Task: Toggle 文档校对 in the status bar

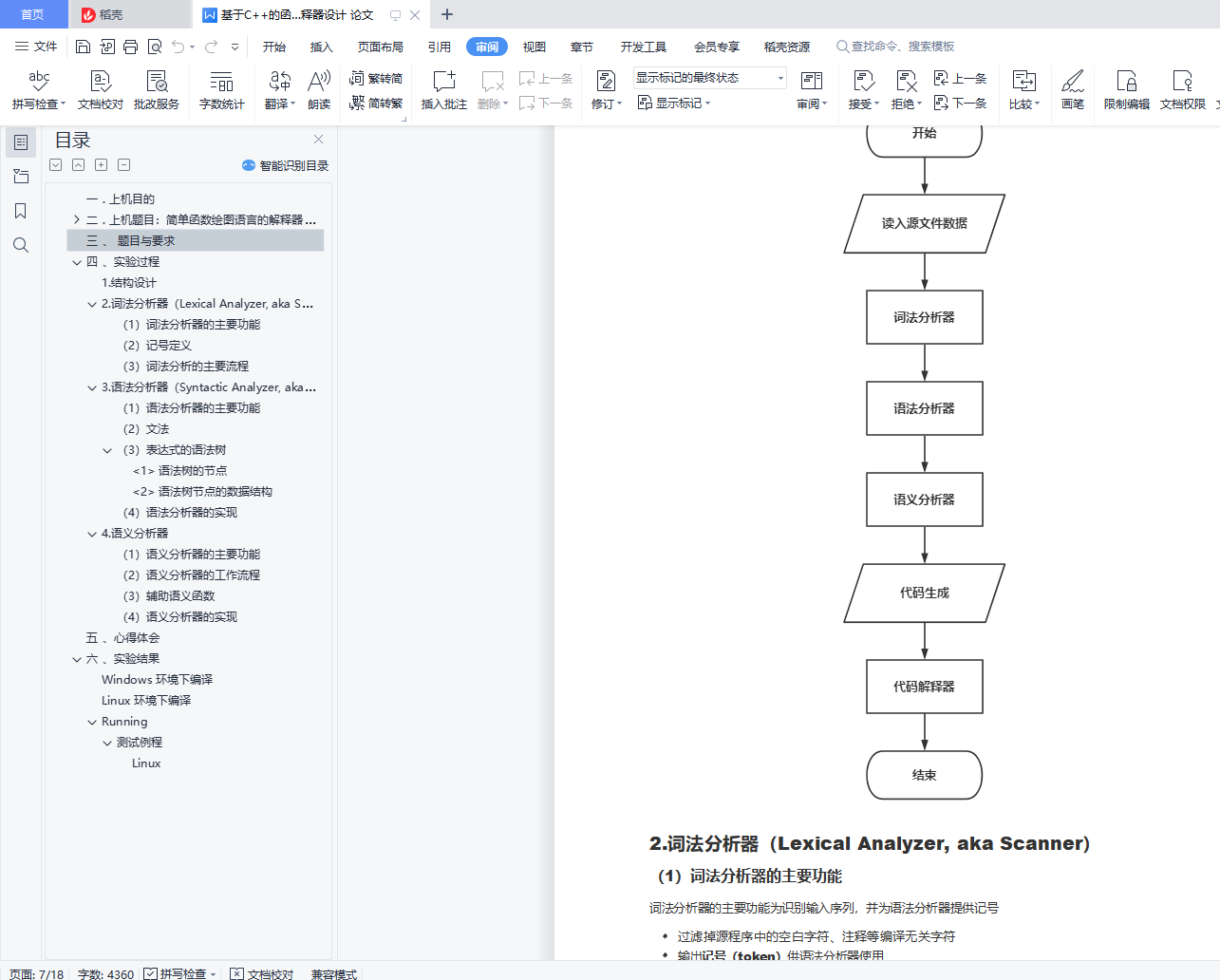Action: pos(262,973)
